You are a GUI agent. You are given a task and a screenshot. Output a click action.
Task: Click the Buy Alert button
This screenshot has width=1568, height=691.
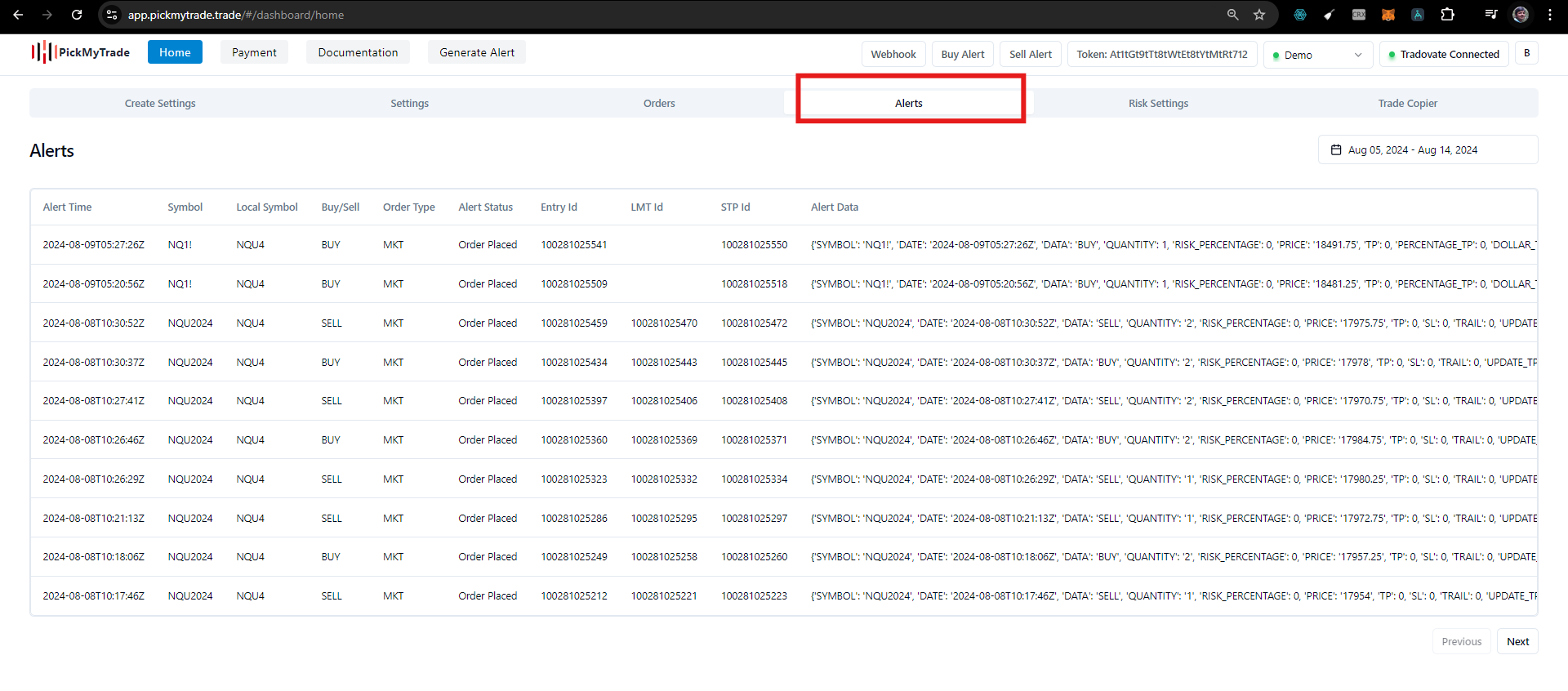coord(963,54)
